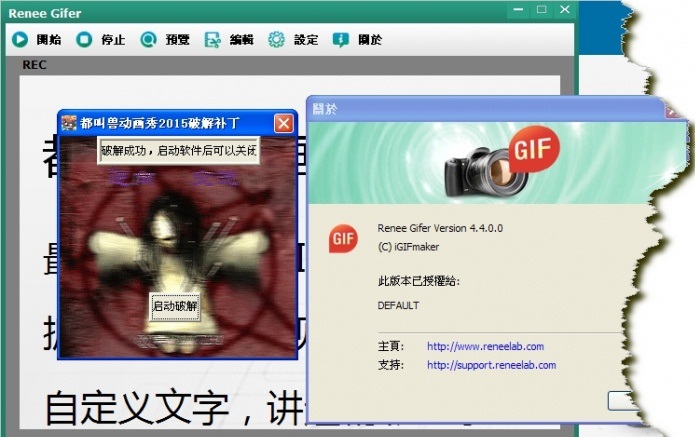Click the patch window title bar icon
695x437 pixels.
tap(69, 123)
